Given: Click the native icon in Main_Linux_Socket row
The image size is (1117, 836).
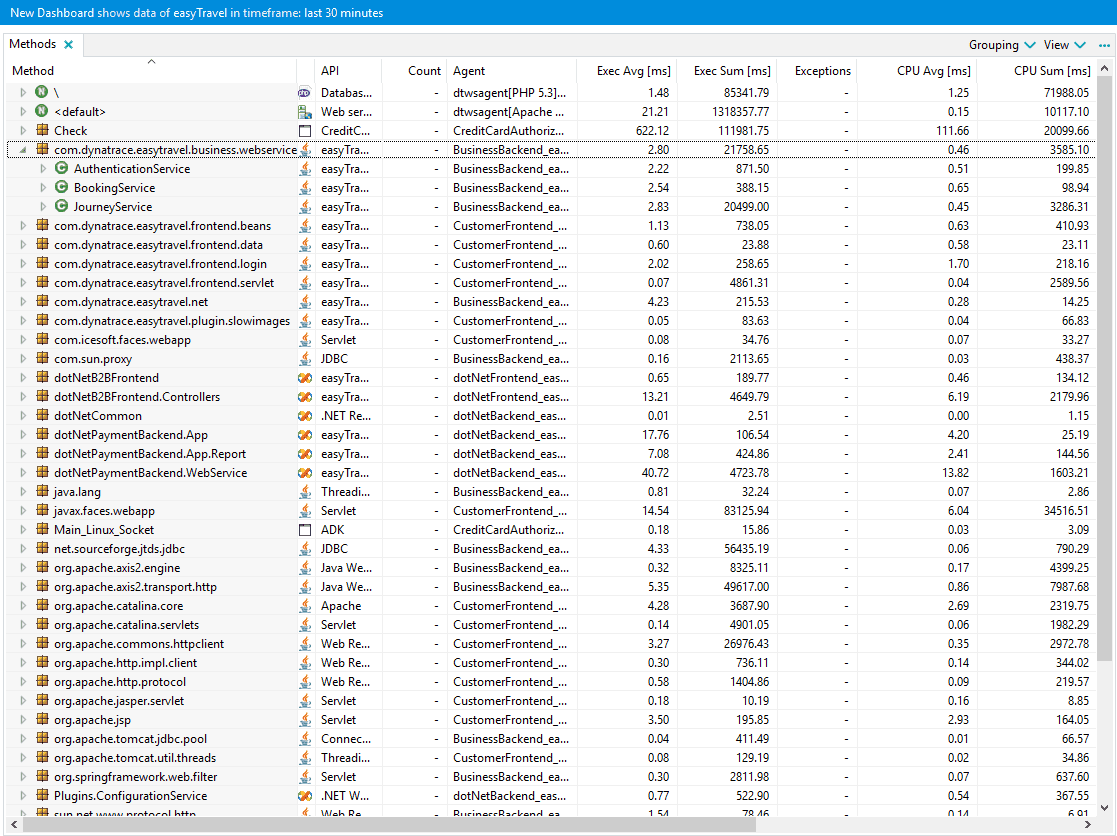Looking at the screenshot, I should click(305, 530).
